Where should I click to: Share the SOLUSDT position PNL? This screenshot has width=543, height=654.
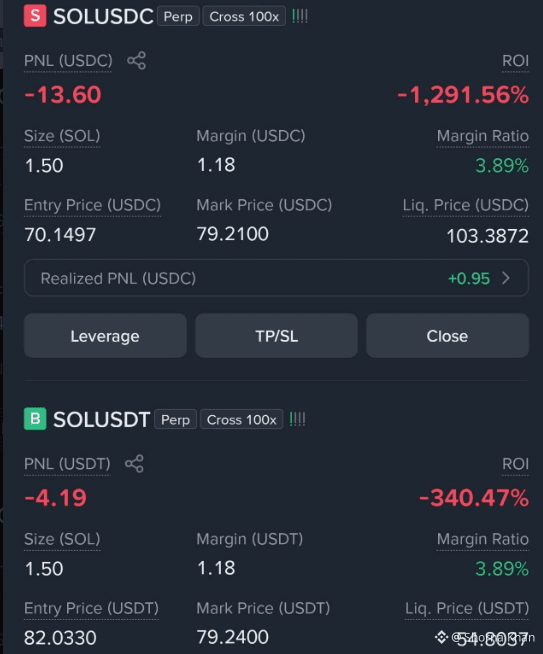tap(134, 464)
